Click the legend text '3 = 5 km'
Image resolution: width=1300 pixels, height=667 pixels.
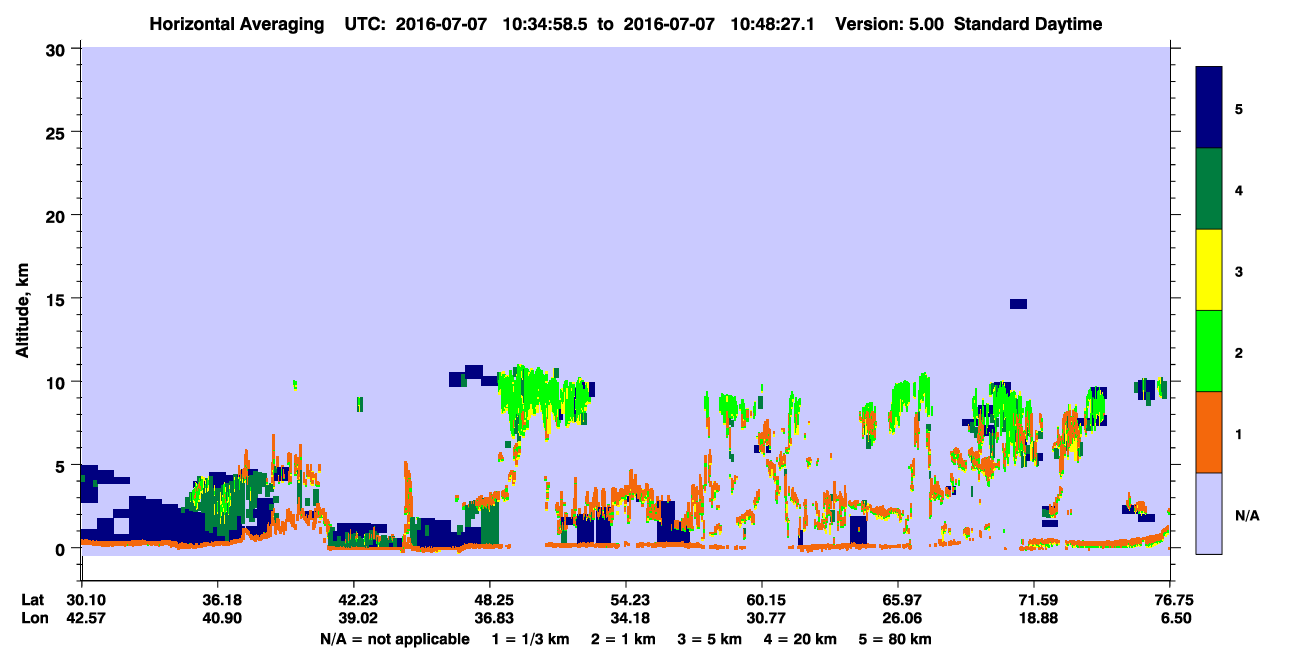tap(709, 639)
